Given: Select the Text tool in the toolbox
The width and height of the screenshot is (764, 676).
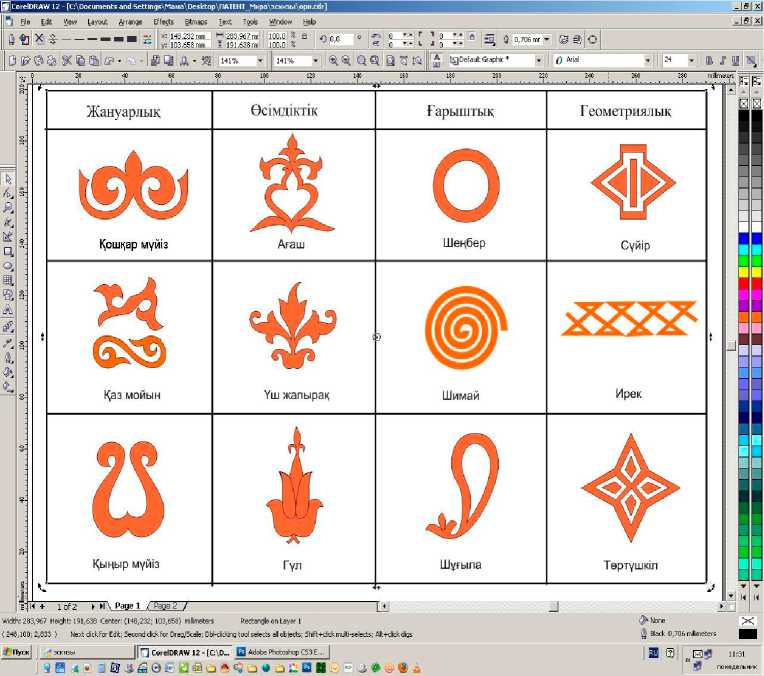Looking at the screenshot, I should point(8,310).
